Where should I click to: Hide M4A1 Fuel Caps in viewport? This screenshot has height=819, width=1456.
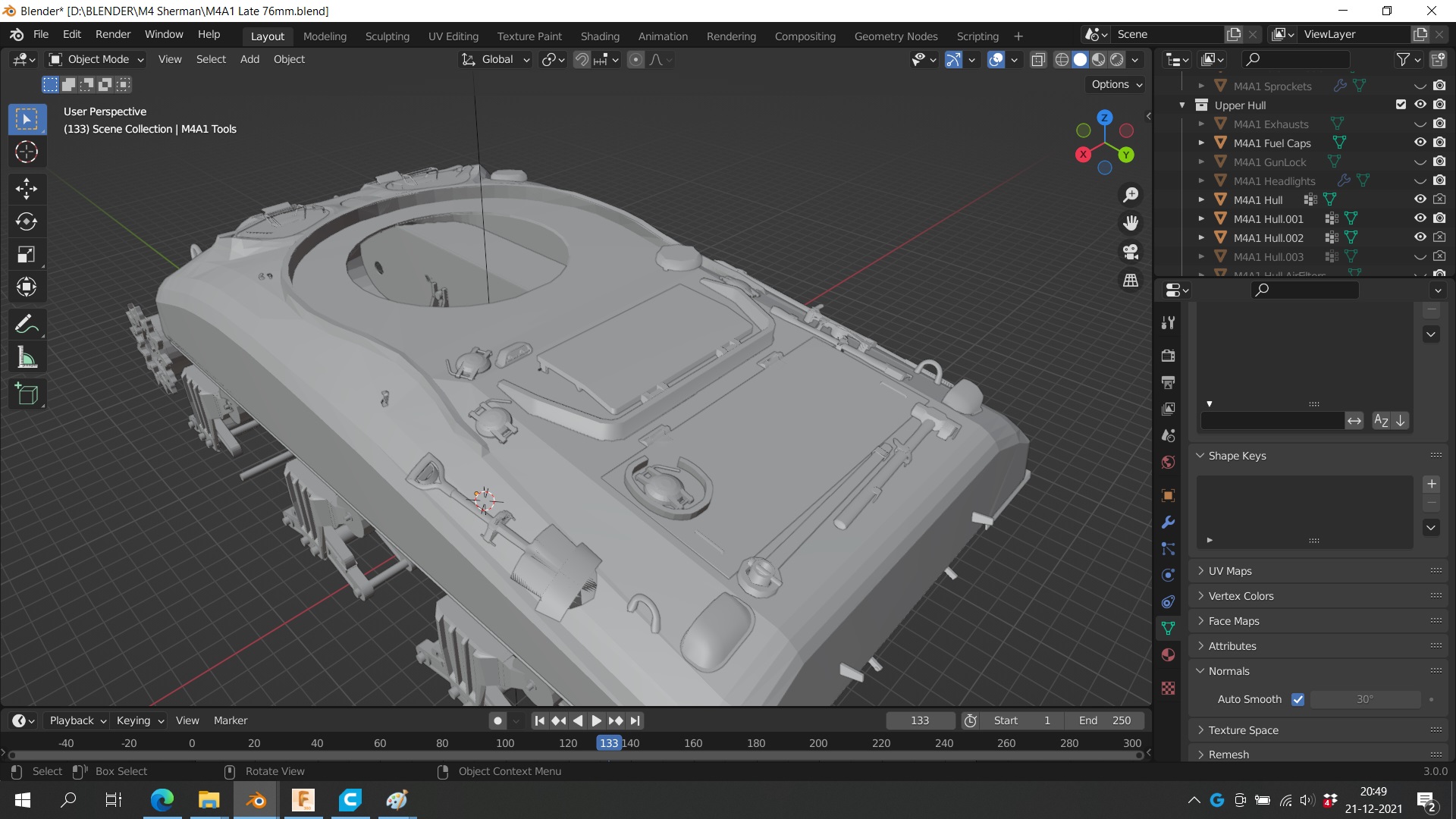1420,143
